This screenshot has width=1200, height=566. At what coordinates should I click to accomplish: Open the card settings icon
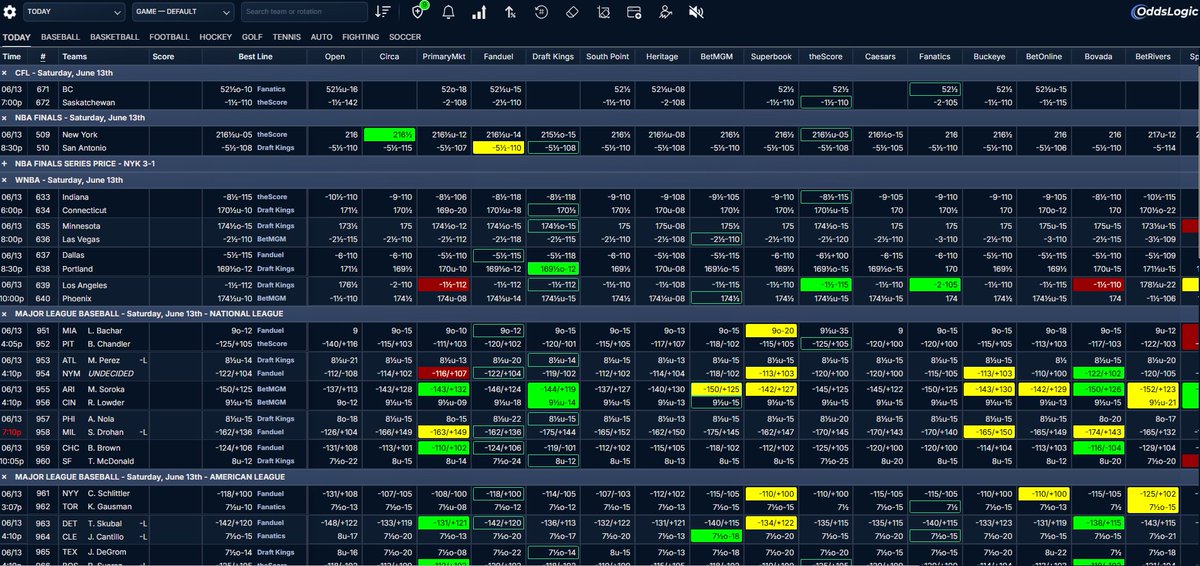point(634,12)
